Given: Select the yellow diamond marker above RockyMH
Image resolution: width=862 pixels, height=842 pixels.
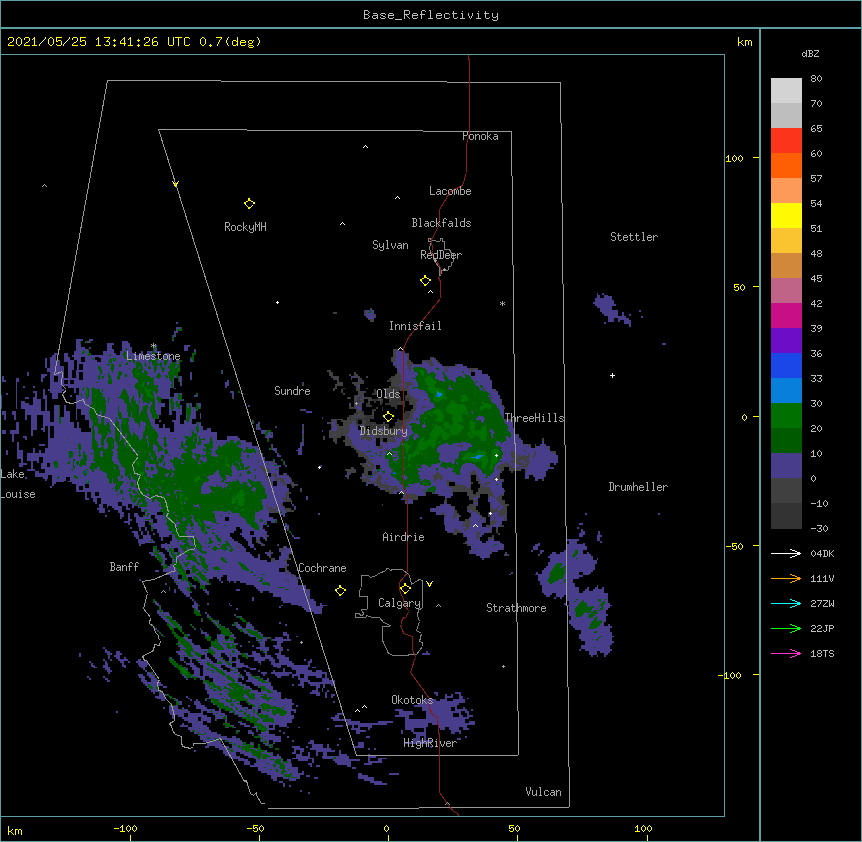Looking at the screenshot, I should (x=249, y=204).
